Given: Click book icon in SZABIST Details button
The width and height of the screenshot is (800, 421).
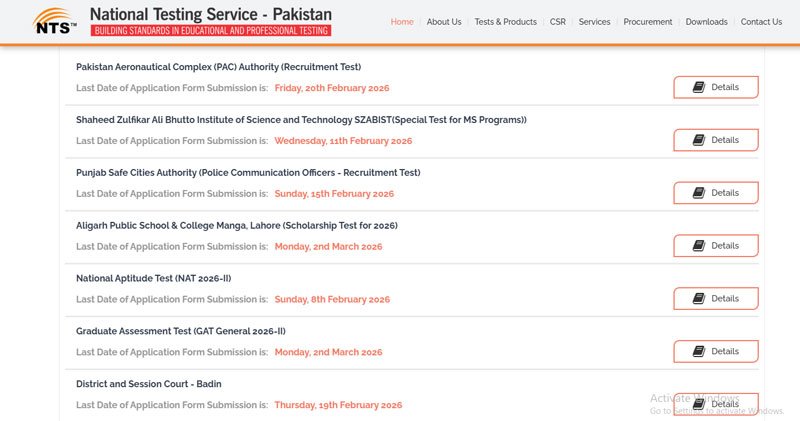Looking at the screenshot, I should (x=699, y=140).
